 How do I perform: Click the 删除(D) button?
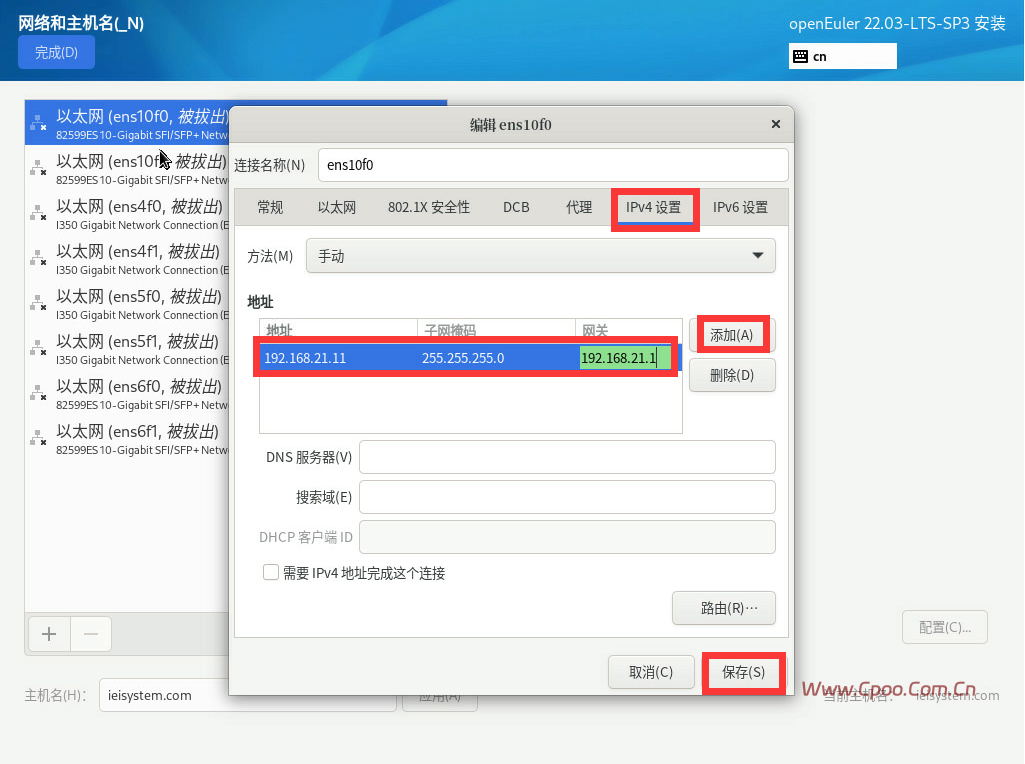pos(732,375)
